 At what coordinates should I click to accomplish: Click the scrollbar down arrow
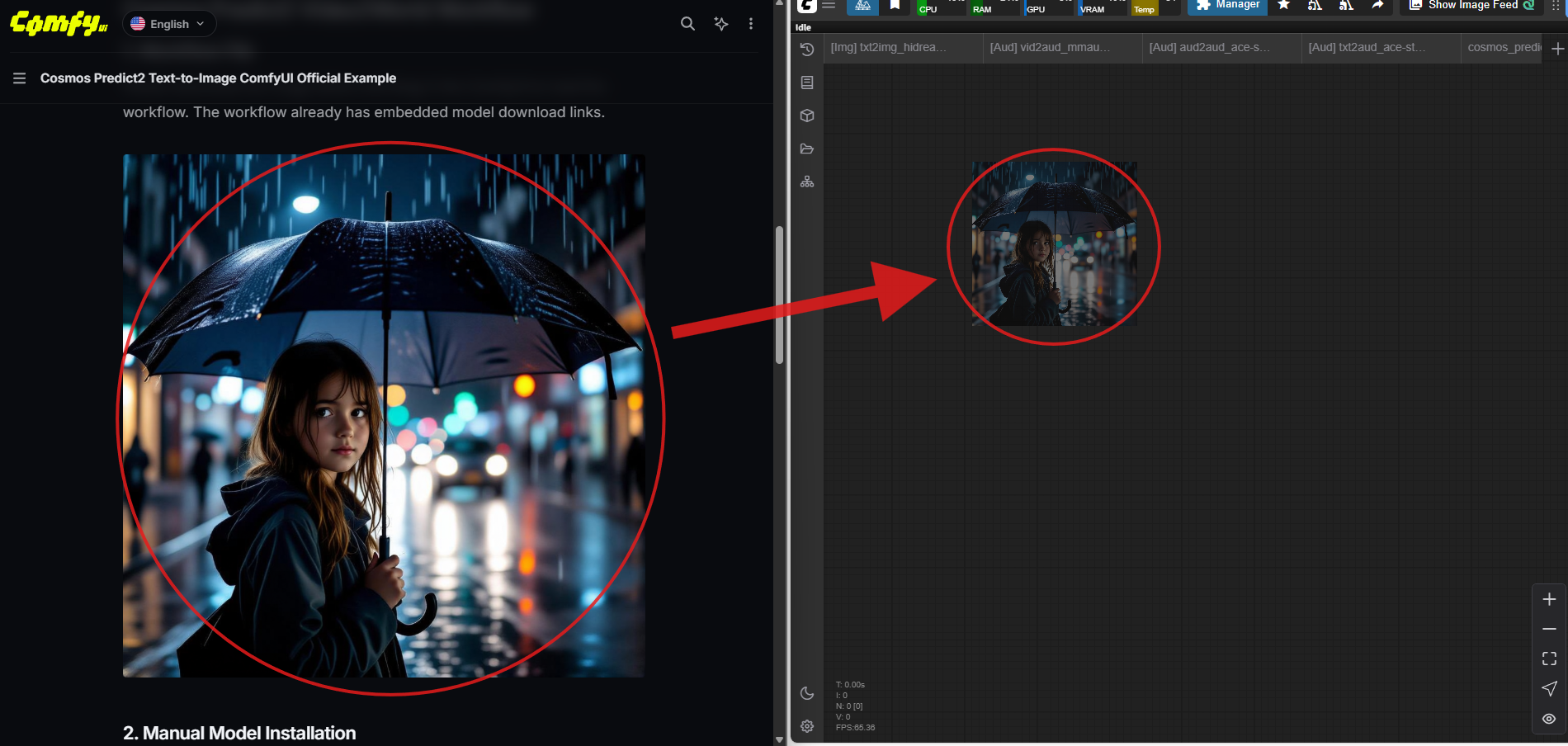point(779,740)
